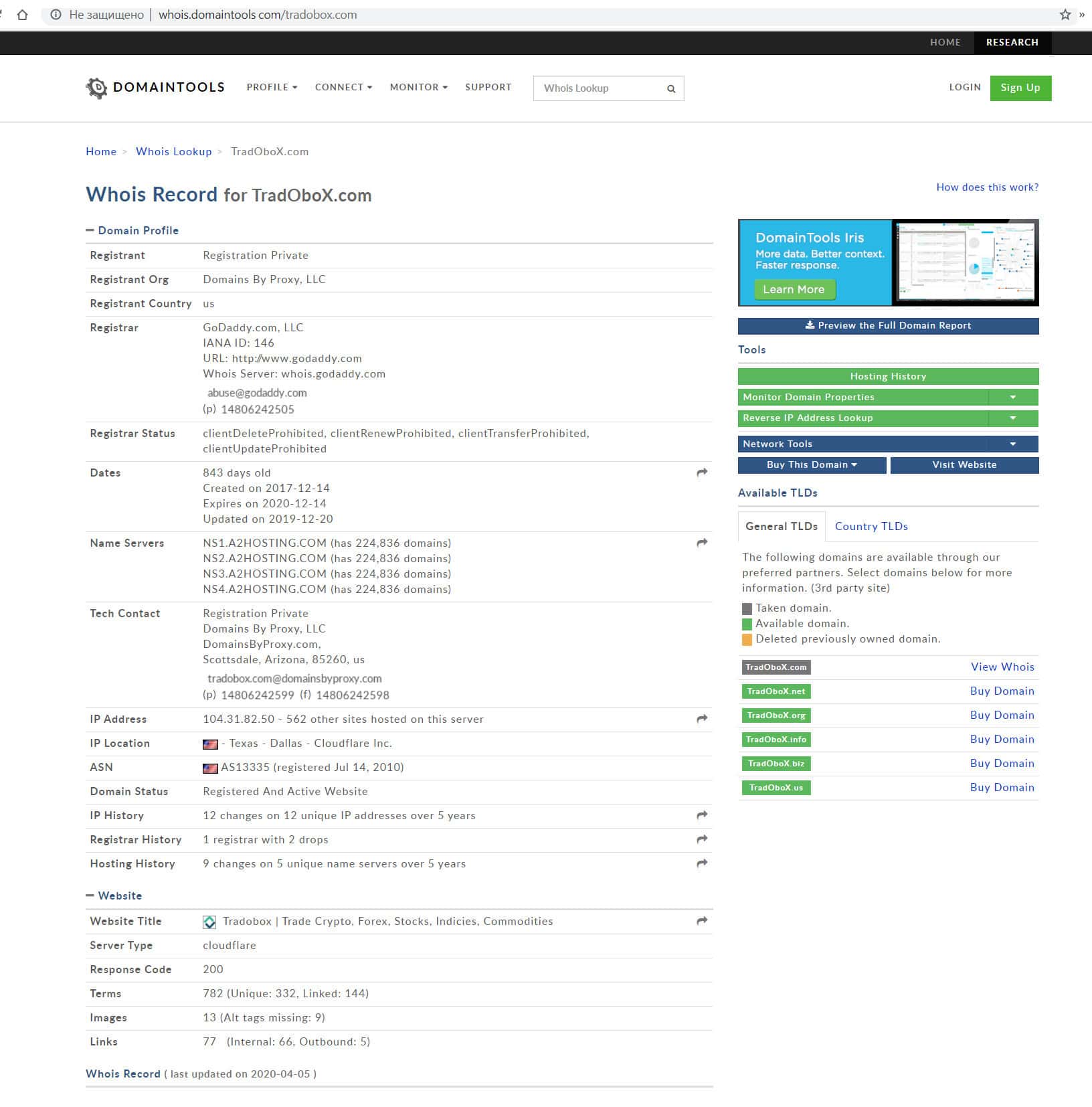Open the Research tab in top bar
This screenshot has height=1107, width=1092.
tap(1012, 42)
